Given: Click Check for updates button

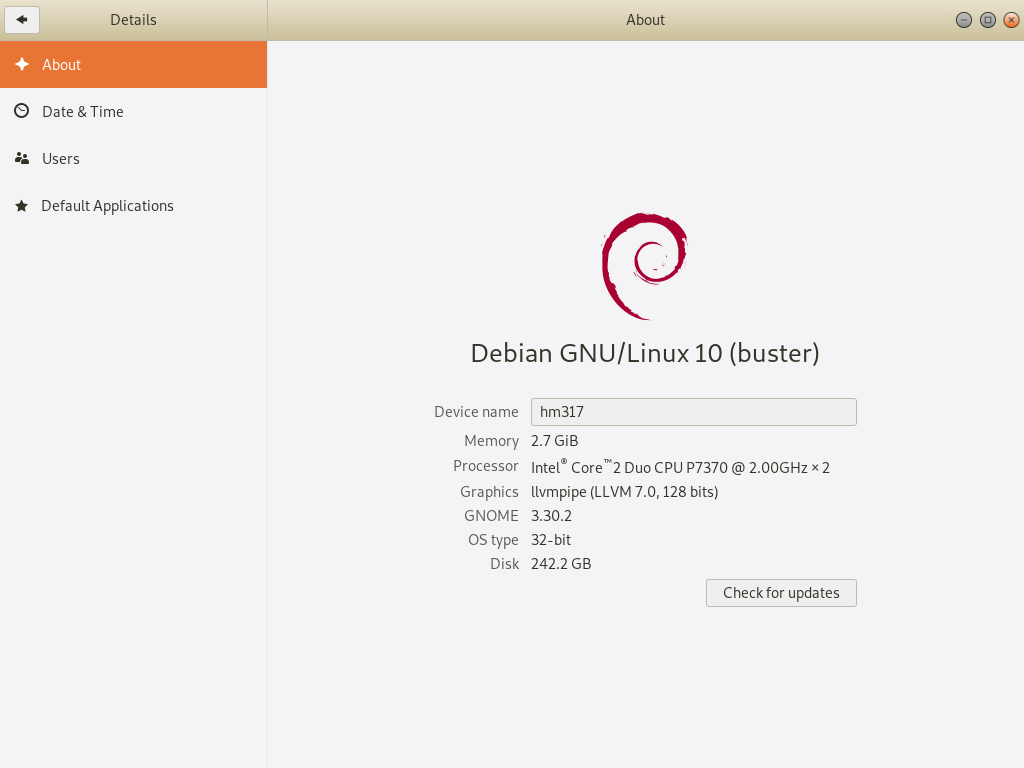Looking at the screenshot, I should (x=781, y=593).
